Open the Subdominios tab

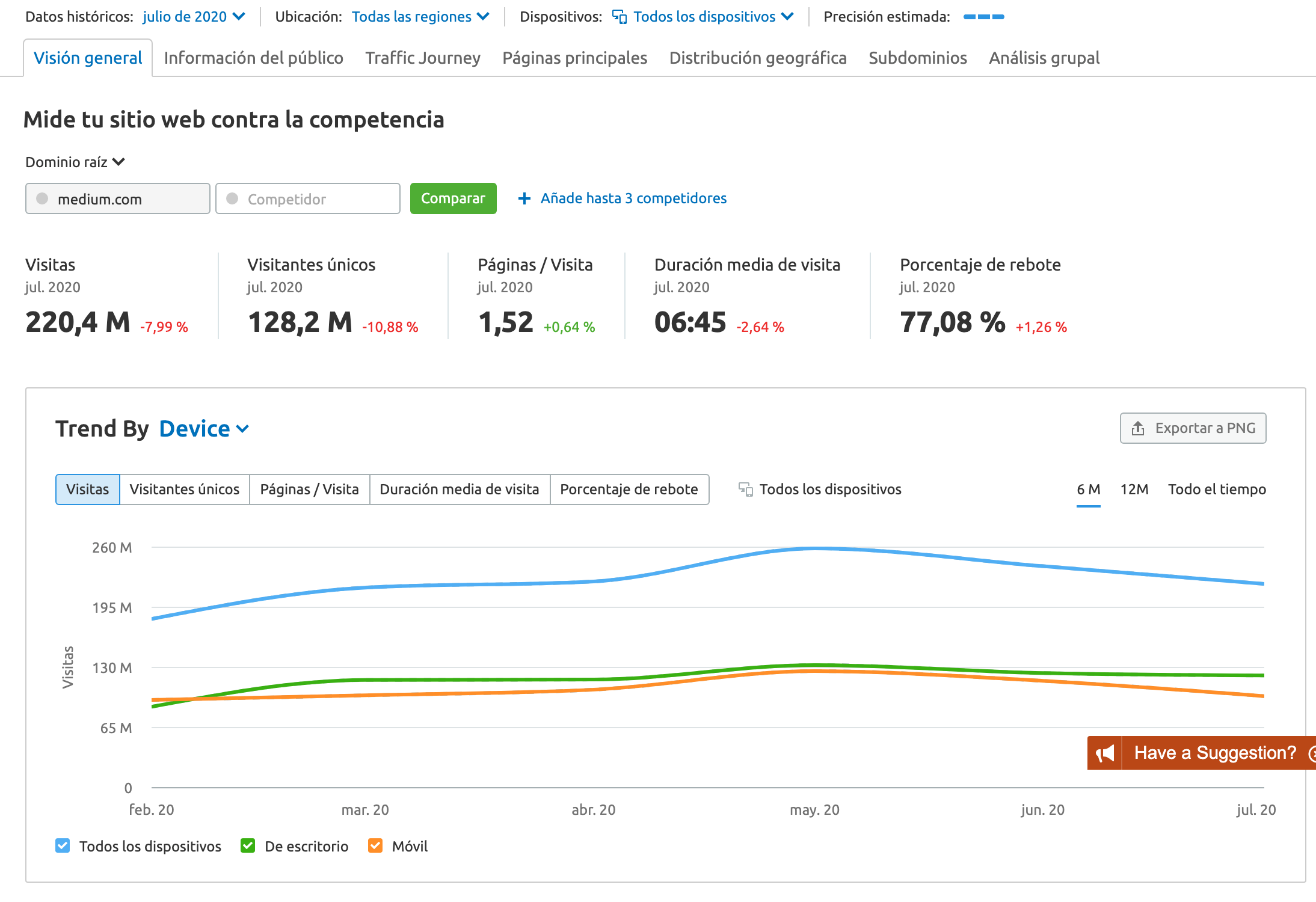[x=918, y=58]
